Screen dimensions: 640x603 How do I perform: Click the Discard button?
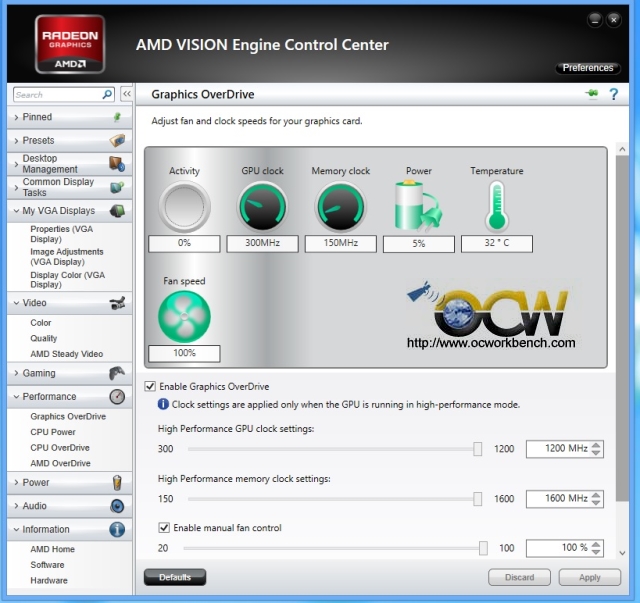(519, 577)
